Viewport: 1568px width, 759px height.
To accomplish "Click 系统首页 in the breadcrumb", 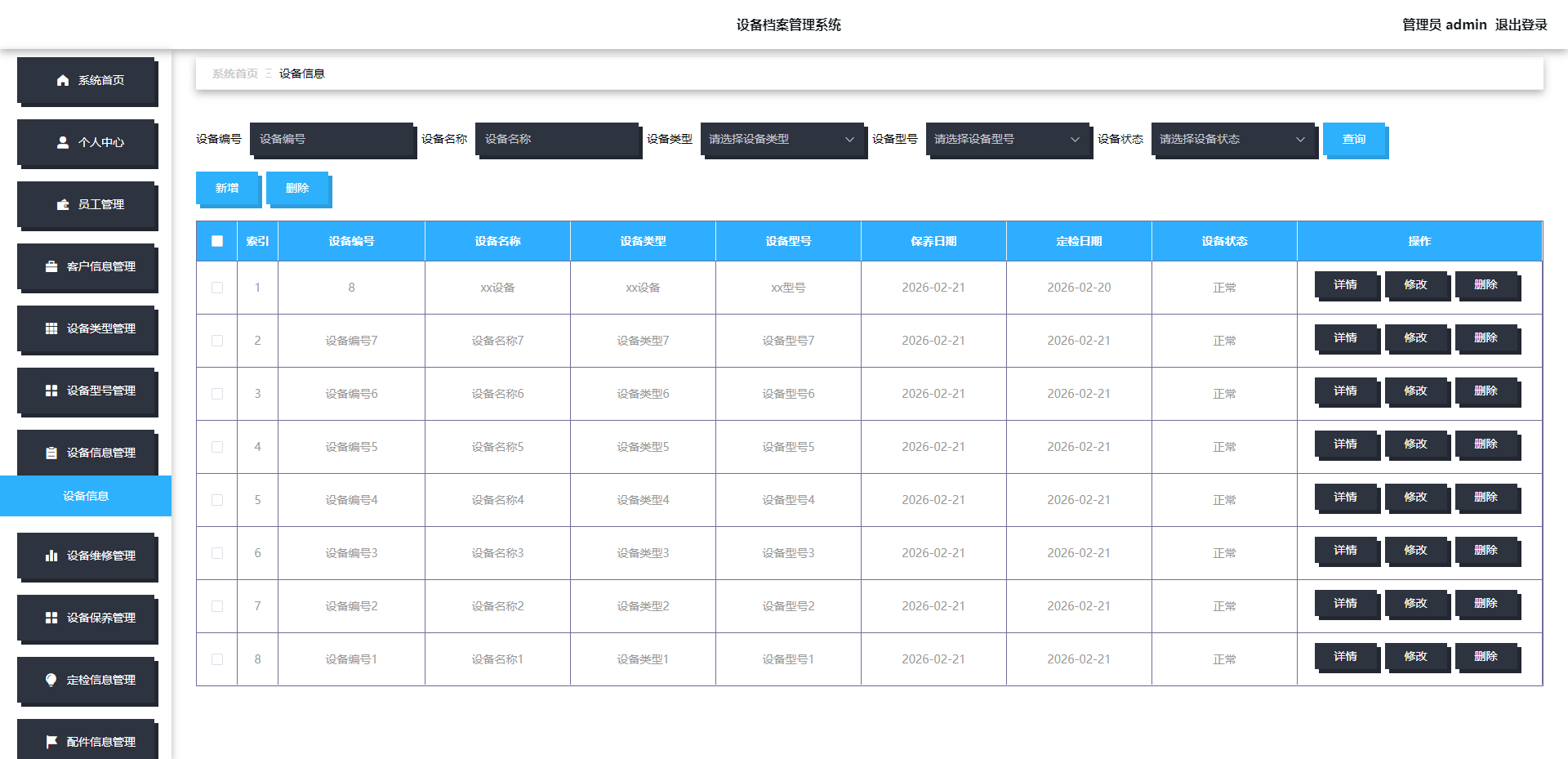I will pyautogui.click(x=235, y=74).
